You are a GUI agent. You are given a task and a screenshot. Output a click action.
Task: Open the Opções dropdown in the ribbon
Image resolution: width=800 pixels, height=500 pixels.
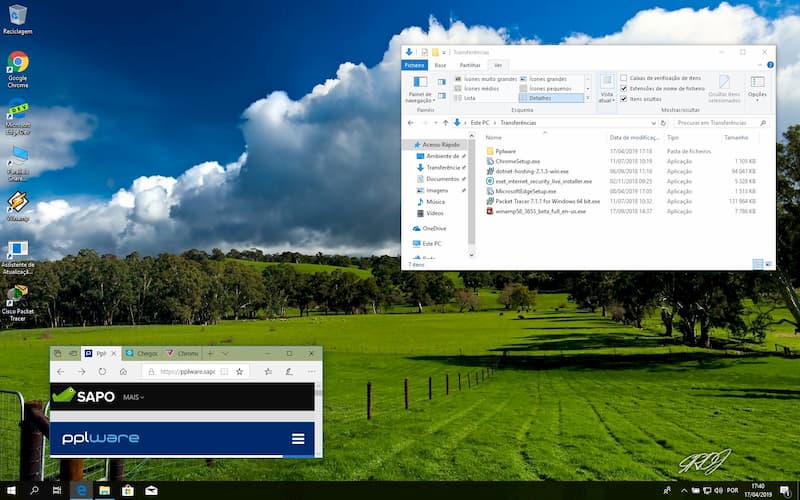757,89
